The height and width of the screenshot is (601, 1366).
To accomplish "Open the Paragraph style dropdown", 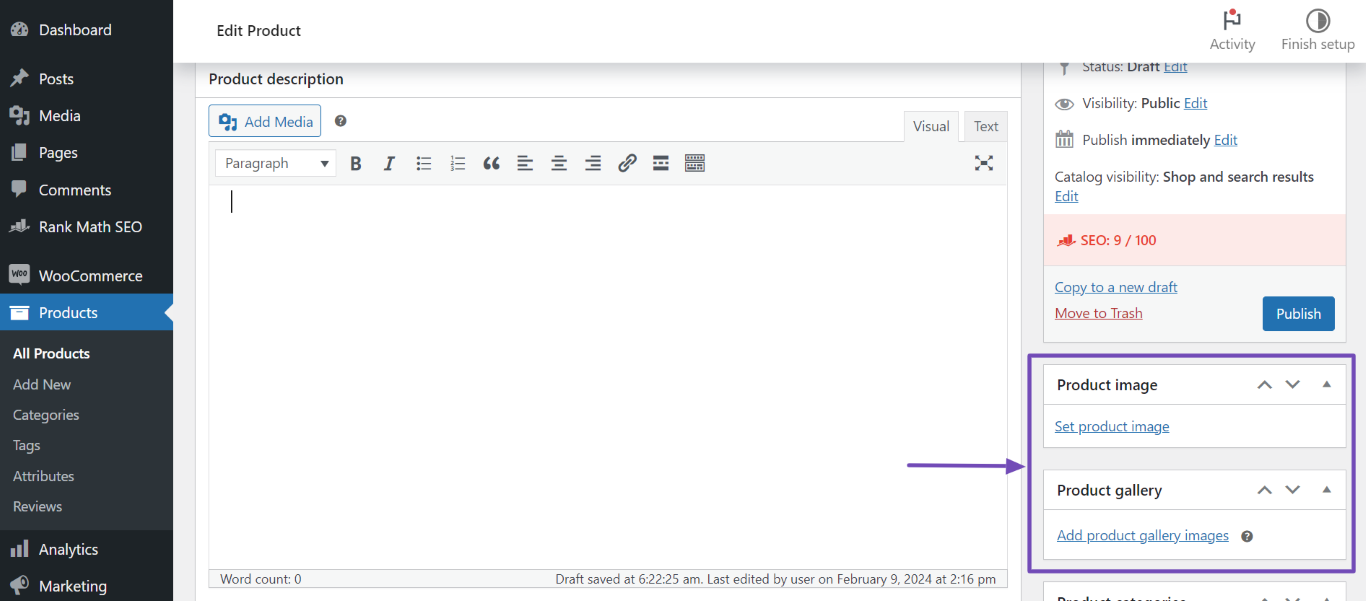I will click(x=275, y=162).
